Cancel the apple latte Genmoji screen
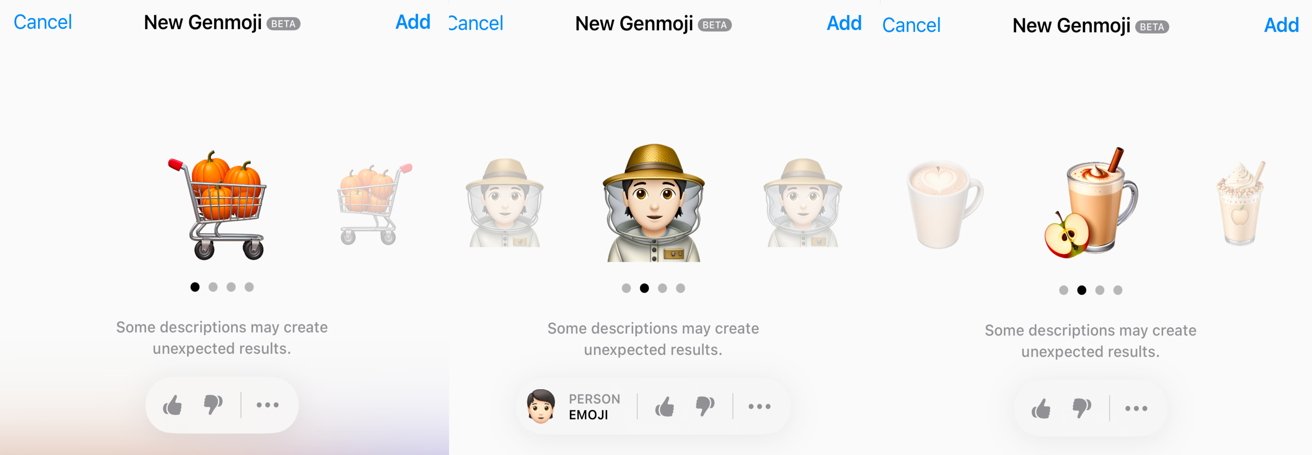The width and height of the screenshot is (1312, 455). click(x=911, y=25)
